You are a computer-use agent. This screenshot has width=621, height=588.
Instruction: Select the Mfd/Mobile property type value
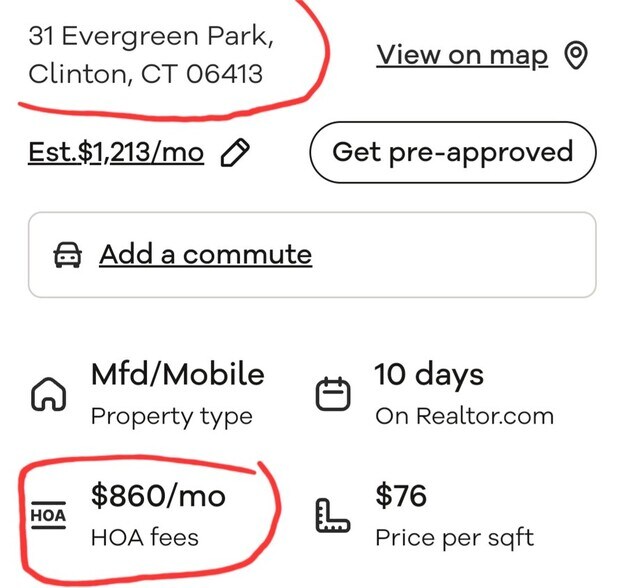pyautogui.click(x=178, y=375)
